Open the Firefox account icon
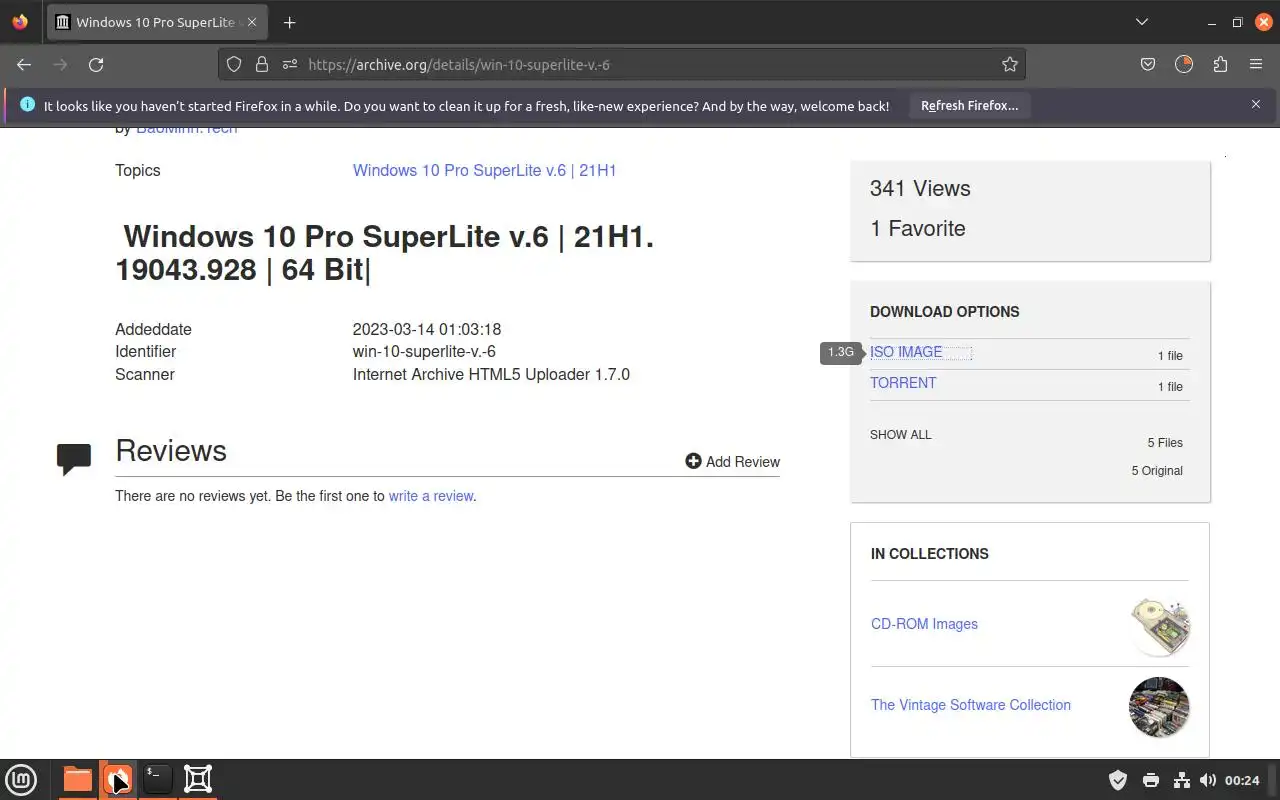This screenshot has width=1280, height=800. click(x=1184, y=64)
